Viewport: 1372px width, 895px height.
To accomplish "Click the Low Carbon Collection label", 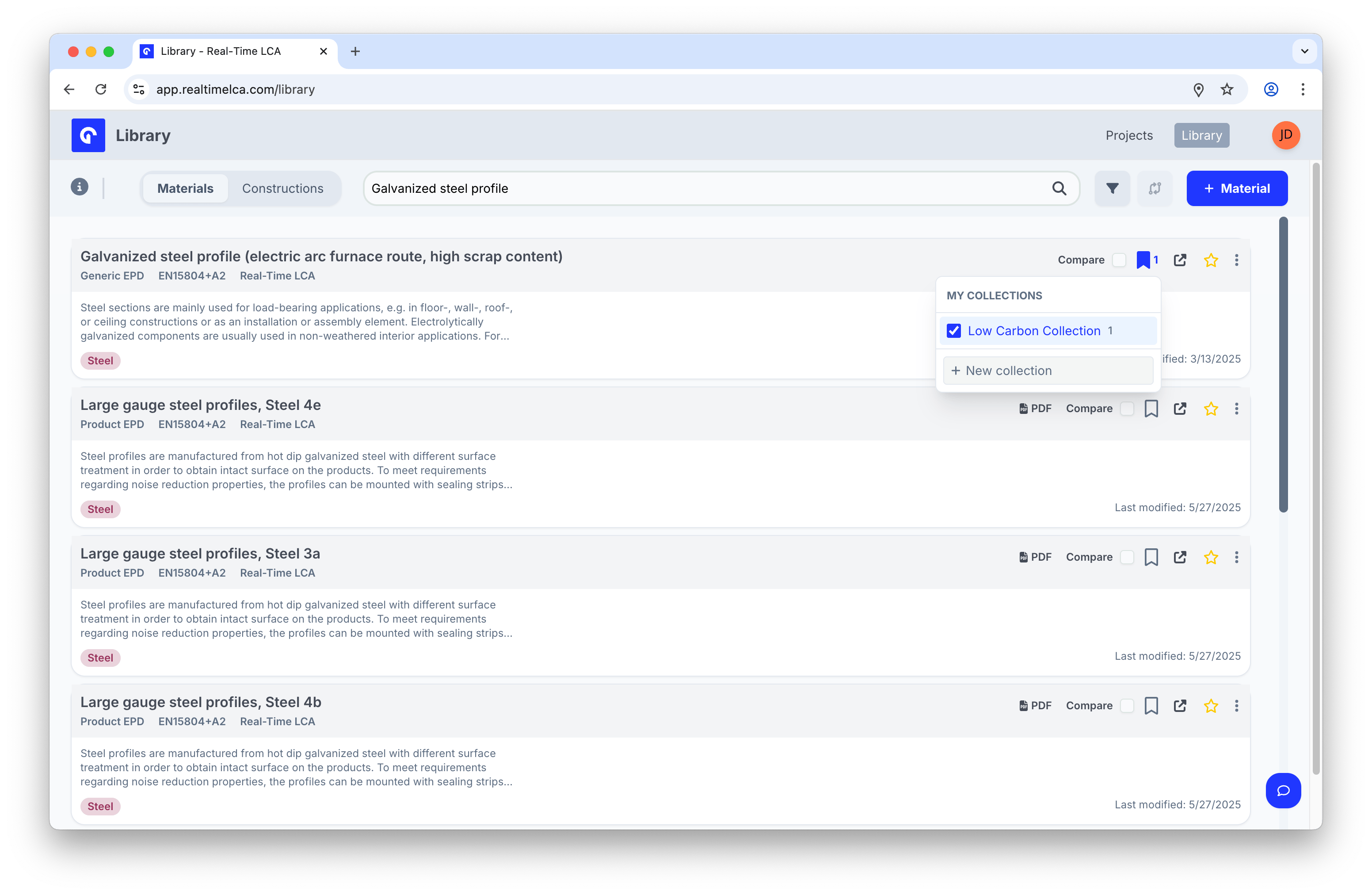I will click(1034, 330).
